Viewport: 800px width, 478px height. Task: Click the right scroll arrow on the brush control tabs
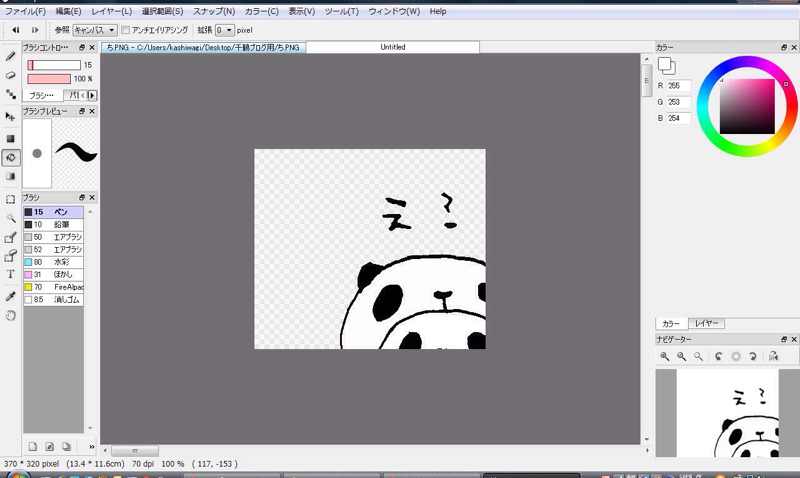pos(92,95)
